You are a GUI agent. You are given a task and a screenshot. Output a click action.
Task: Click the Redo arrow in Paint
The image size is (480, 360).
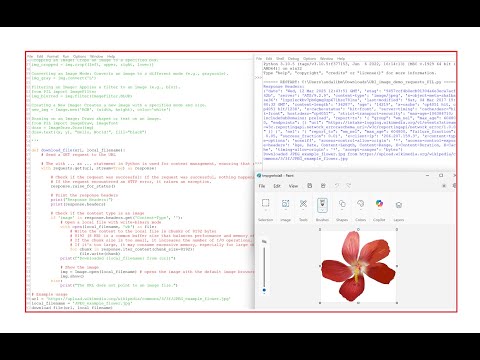coord(349,186)
